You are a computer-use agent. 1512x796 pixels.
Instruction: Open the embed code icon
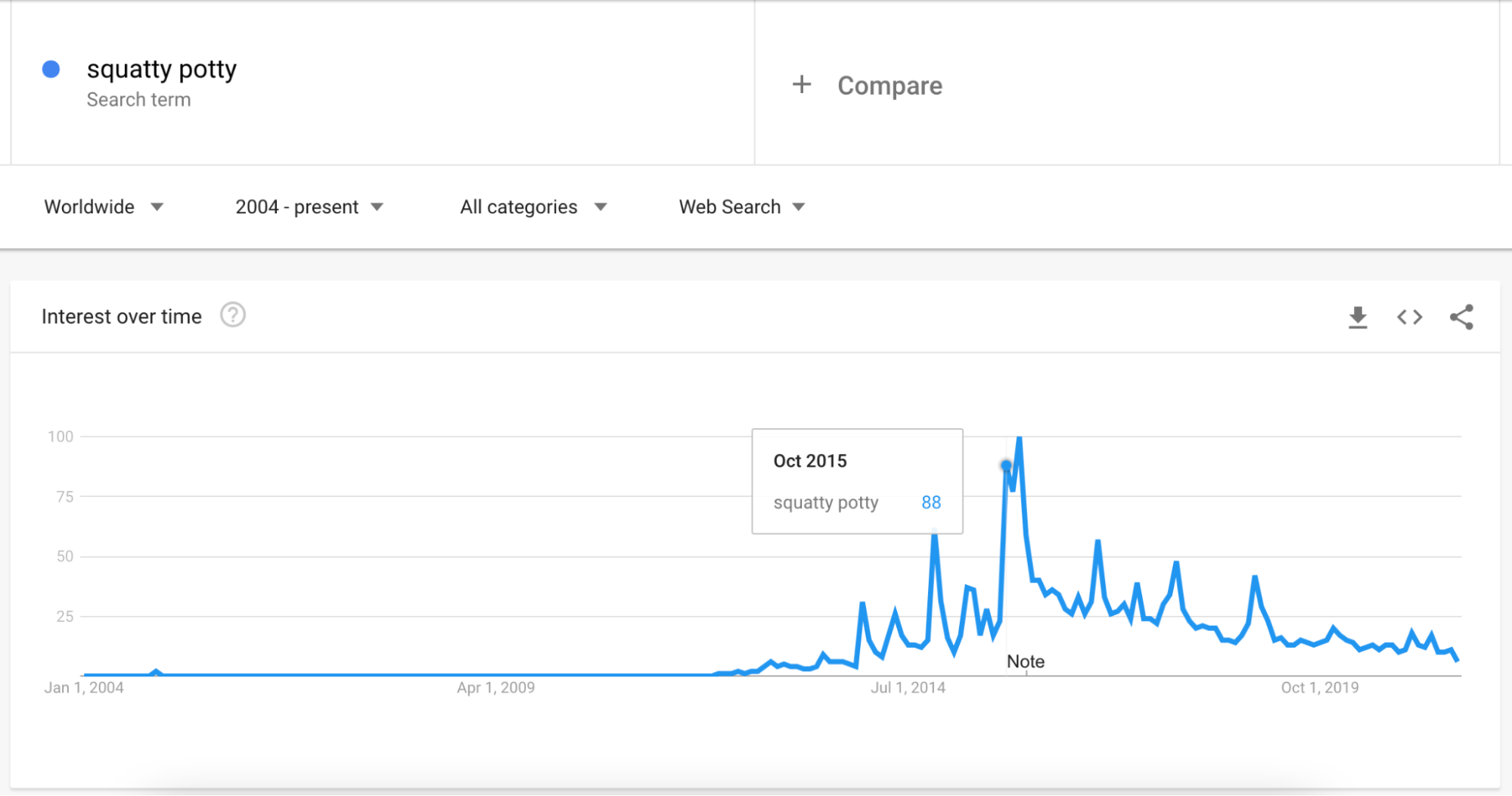tap(1409, 317)
